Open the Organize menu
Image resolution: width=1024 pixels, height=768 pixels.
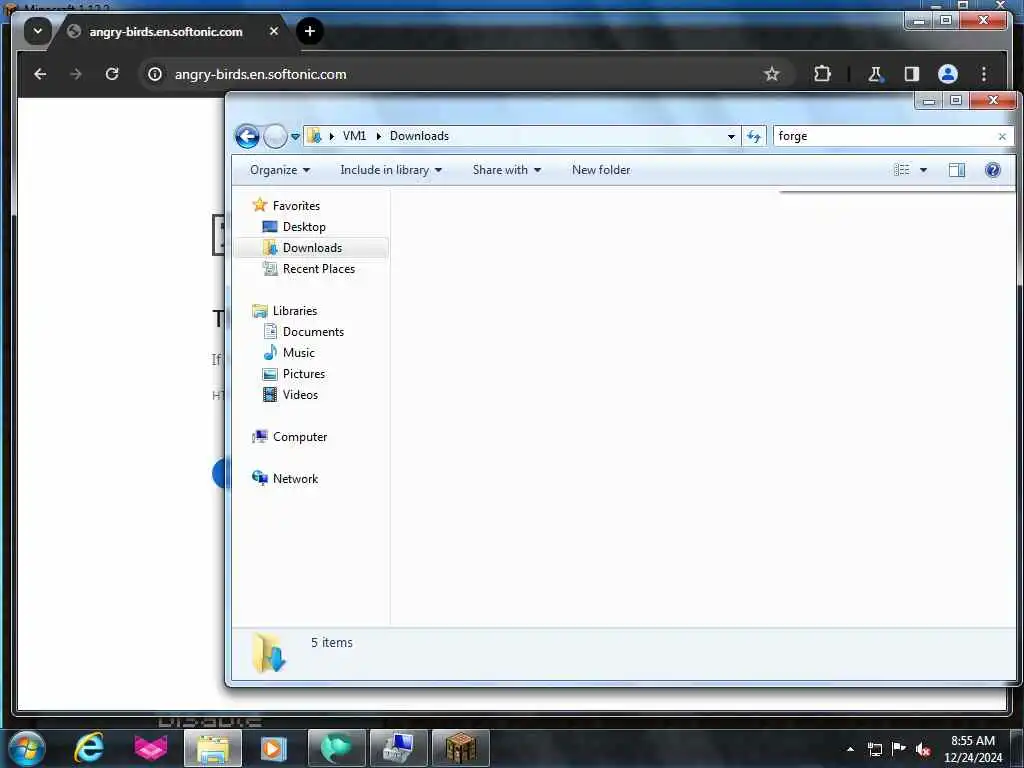(280, 170)
